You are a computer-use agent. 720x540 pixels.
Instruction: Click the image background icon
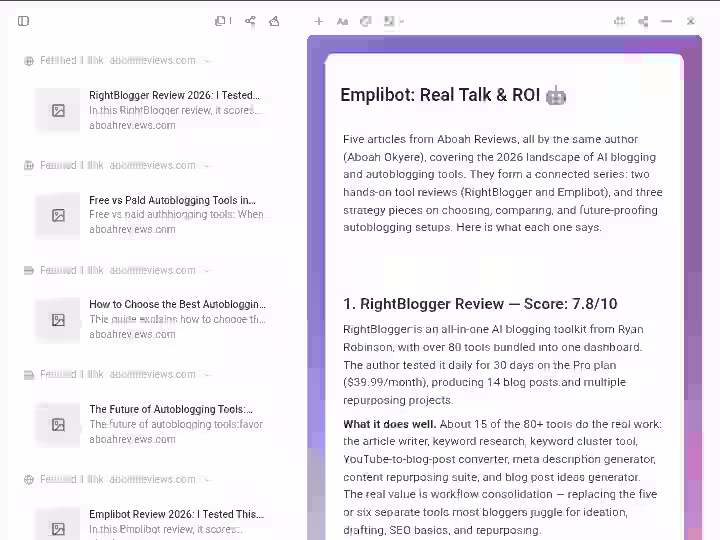389,21
